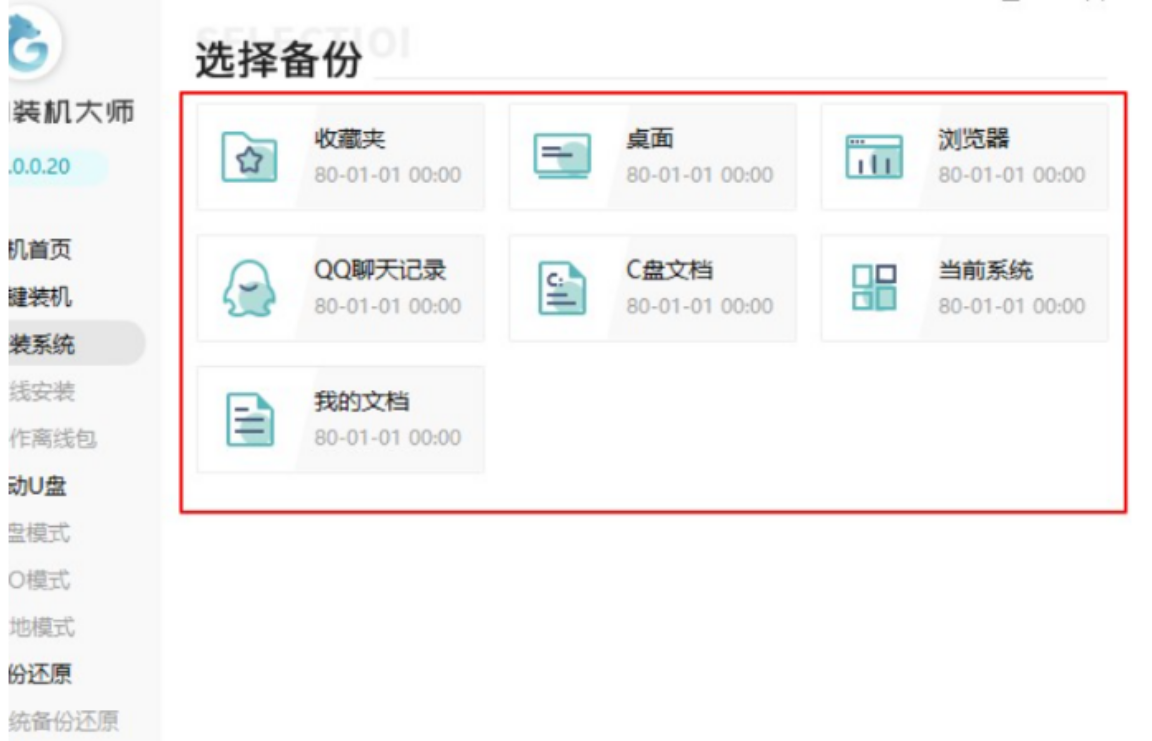Screen dimensions: 1152x741
Task: Select the 收藏夹 backup label
Action: pos(350,138)
